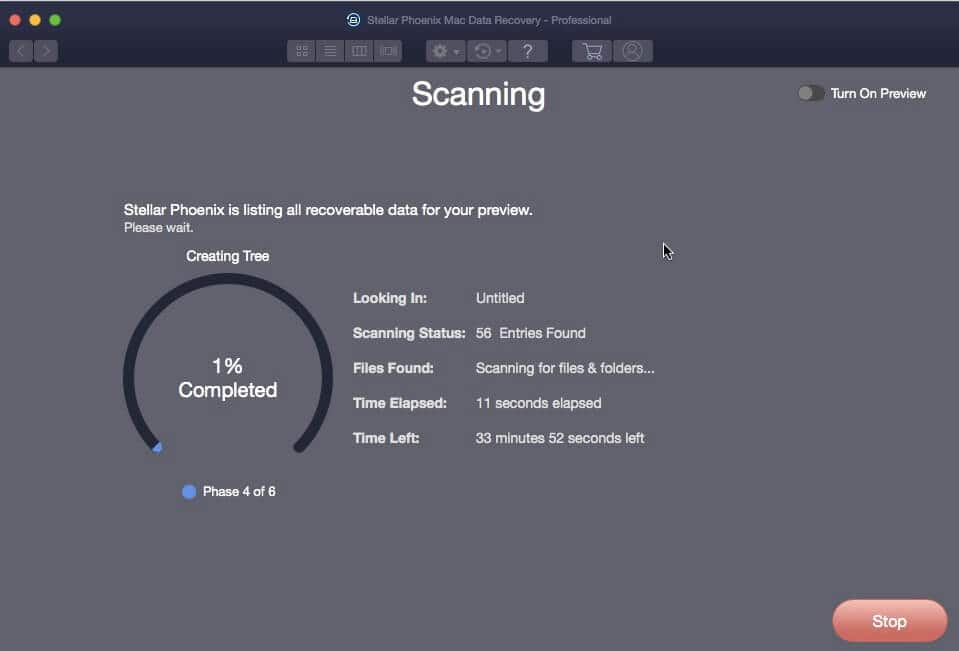The image size is (959, 651).
Task: Click the 'Untitled' volume name
Action: click(x=500, y=298)
